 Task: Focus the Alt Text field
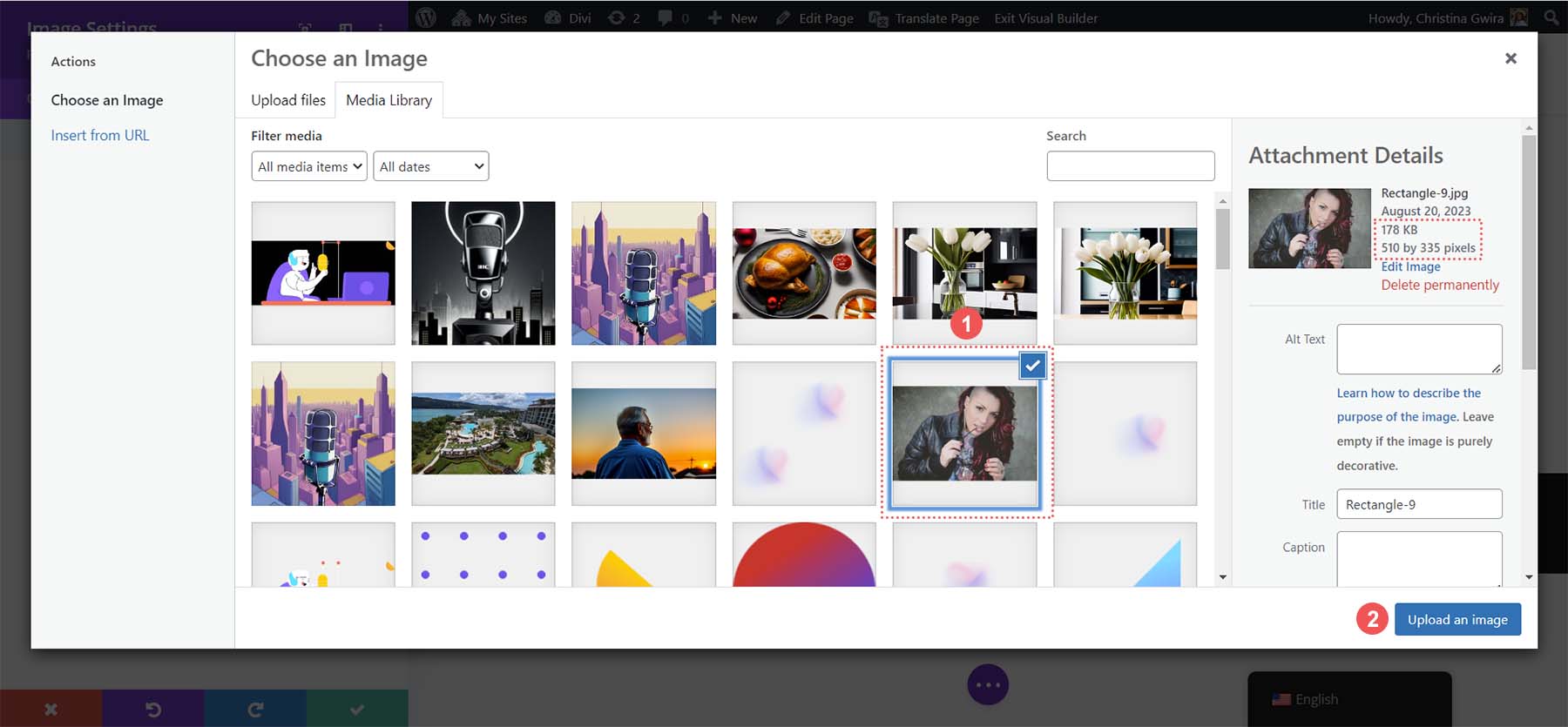coord(1419,349)
